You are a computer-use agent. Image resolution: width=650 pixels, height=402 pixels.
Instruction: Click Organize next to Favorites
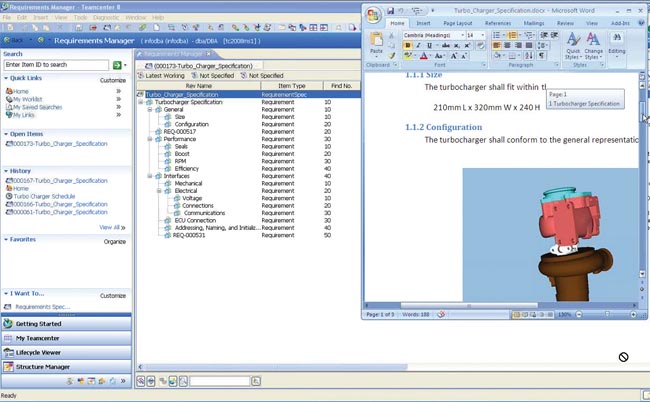(x=115, y=242)
